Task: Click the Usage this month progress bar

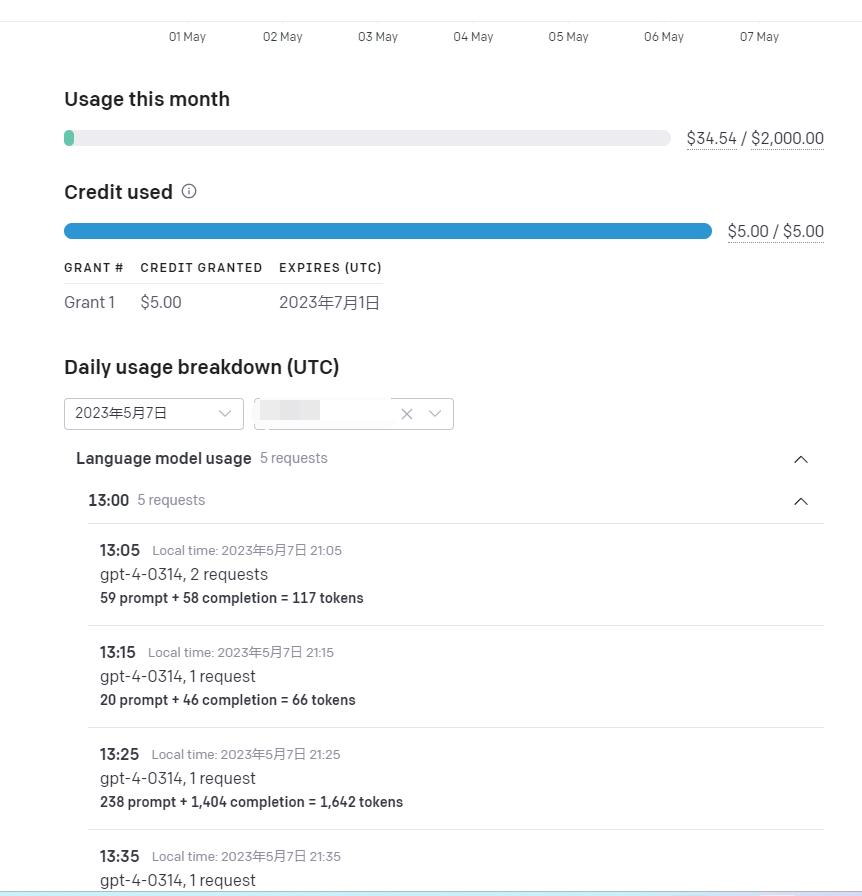Action: (x=368, y=138)
